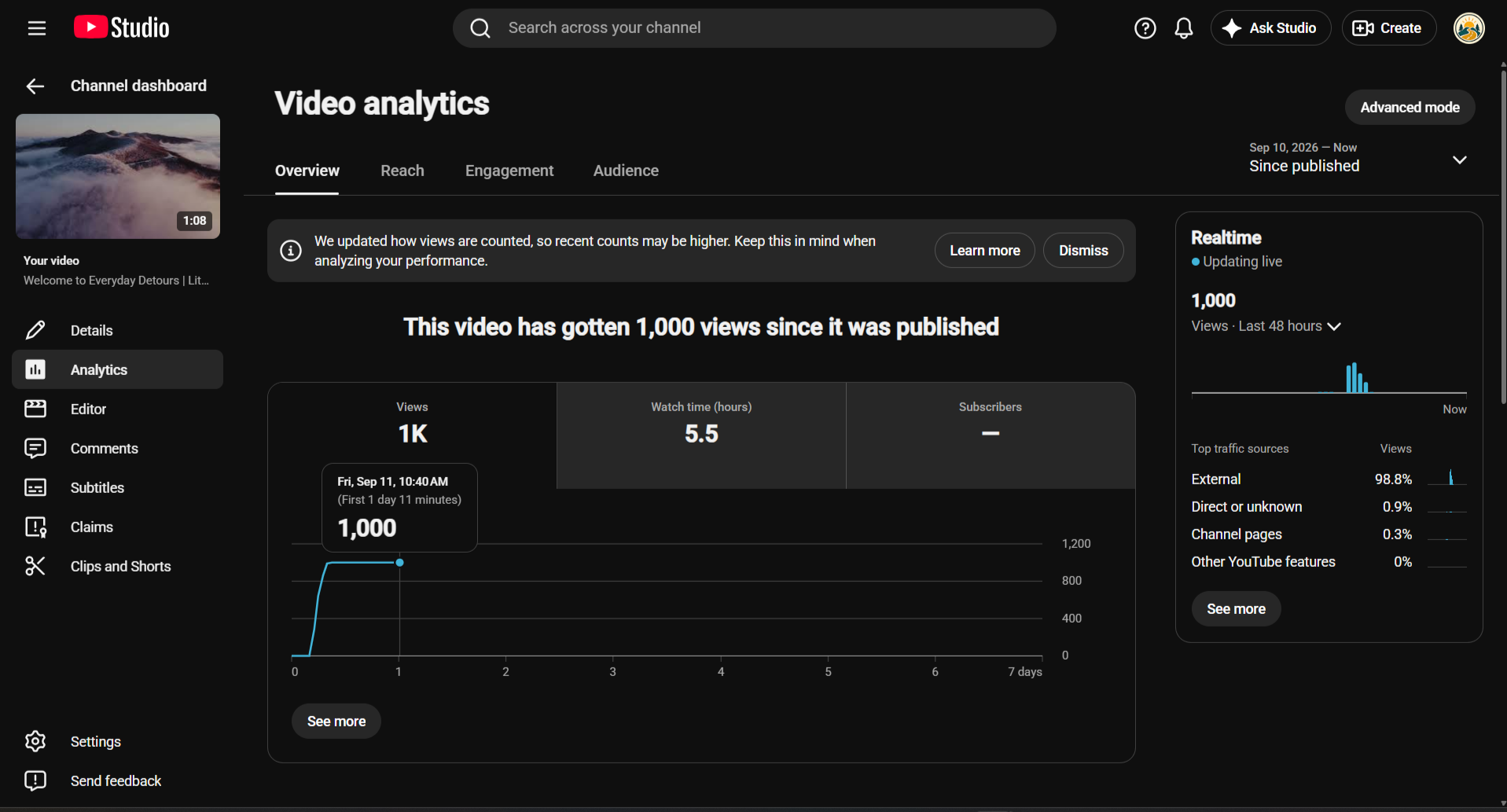This screenshot has height=812, width=1507.
Task: Click See more below the views chart
Action: coord(336,722)
